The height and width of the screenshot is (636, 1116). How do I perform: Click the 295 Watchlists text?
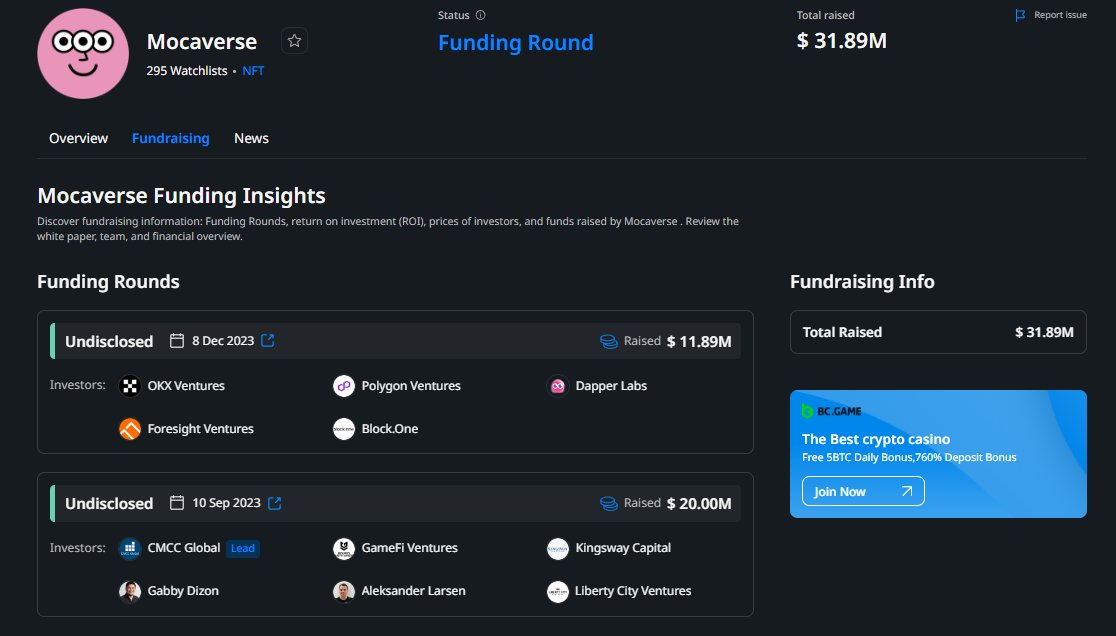pos(186,70)
